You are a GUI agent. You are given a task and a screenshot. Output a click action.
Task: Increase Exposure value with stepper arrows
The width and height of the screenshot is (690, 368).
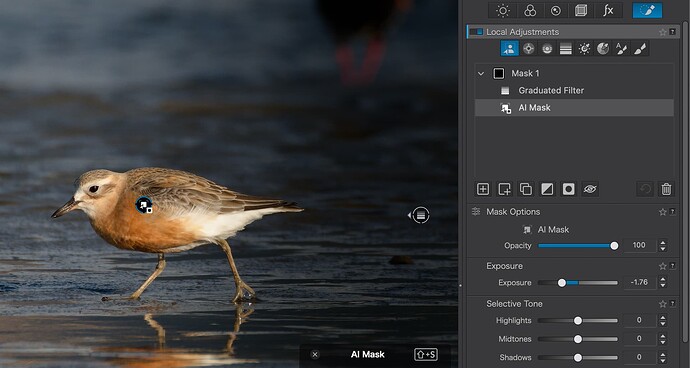[x=663, y=280]
